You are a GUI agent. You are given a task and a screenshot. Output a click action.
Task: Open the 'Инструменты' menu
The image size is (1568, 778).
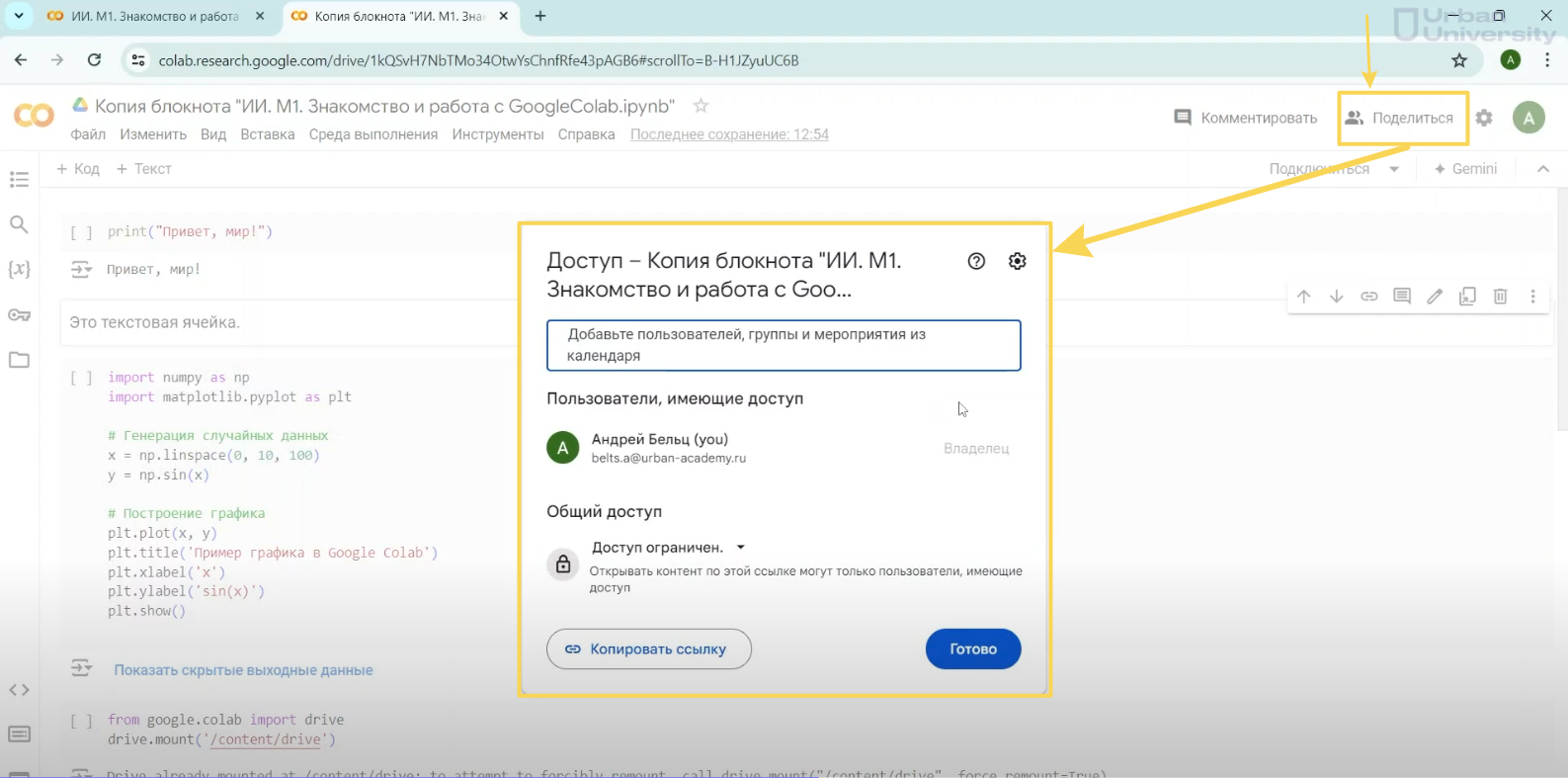(x=497, y=134)
